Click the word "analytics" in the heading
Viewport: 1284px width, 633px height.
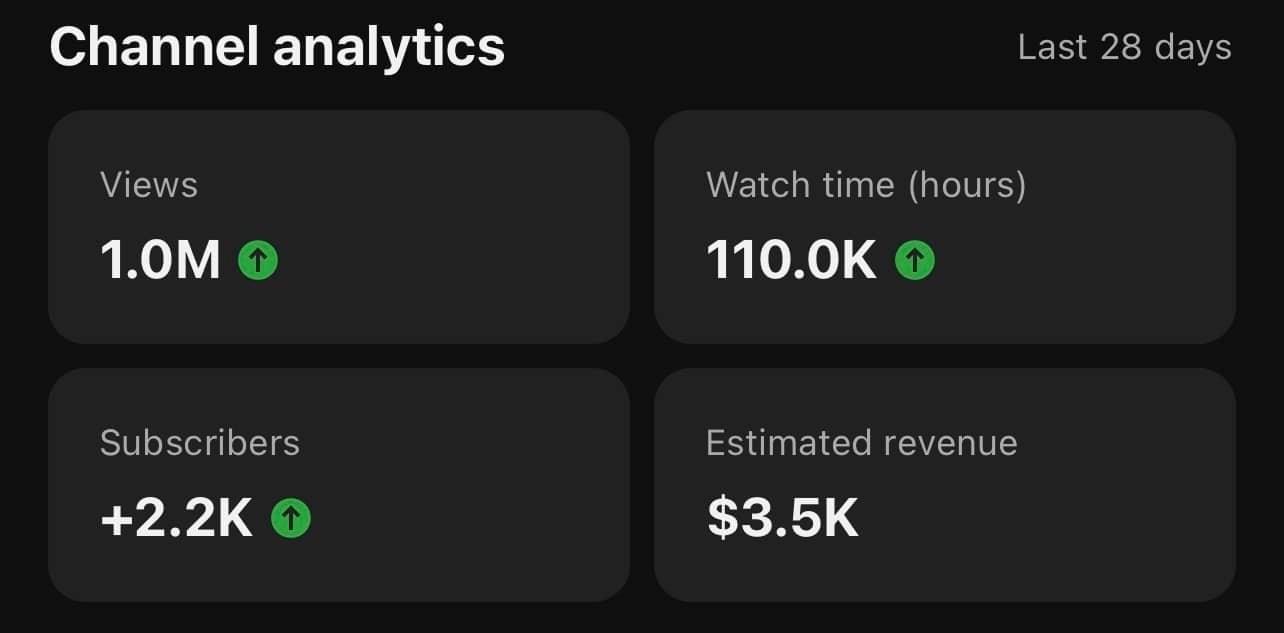tap(389, 48)
